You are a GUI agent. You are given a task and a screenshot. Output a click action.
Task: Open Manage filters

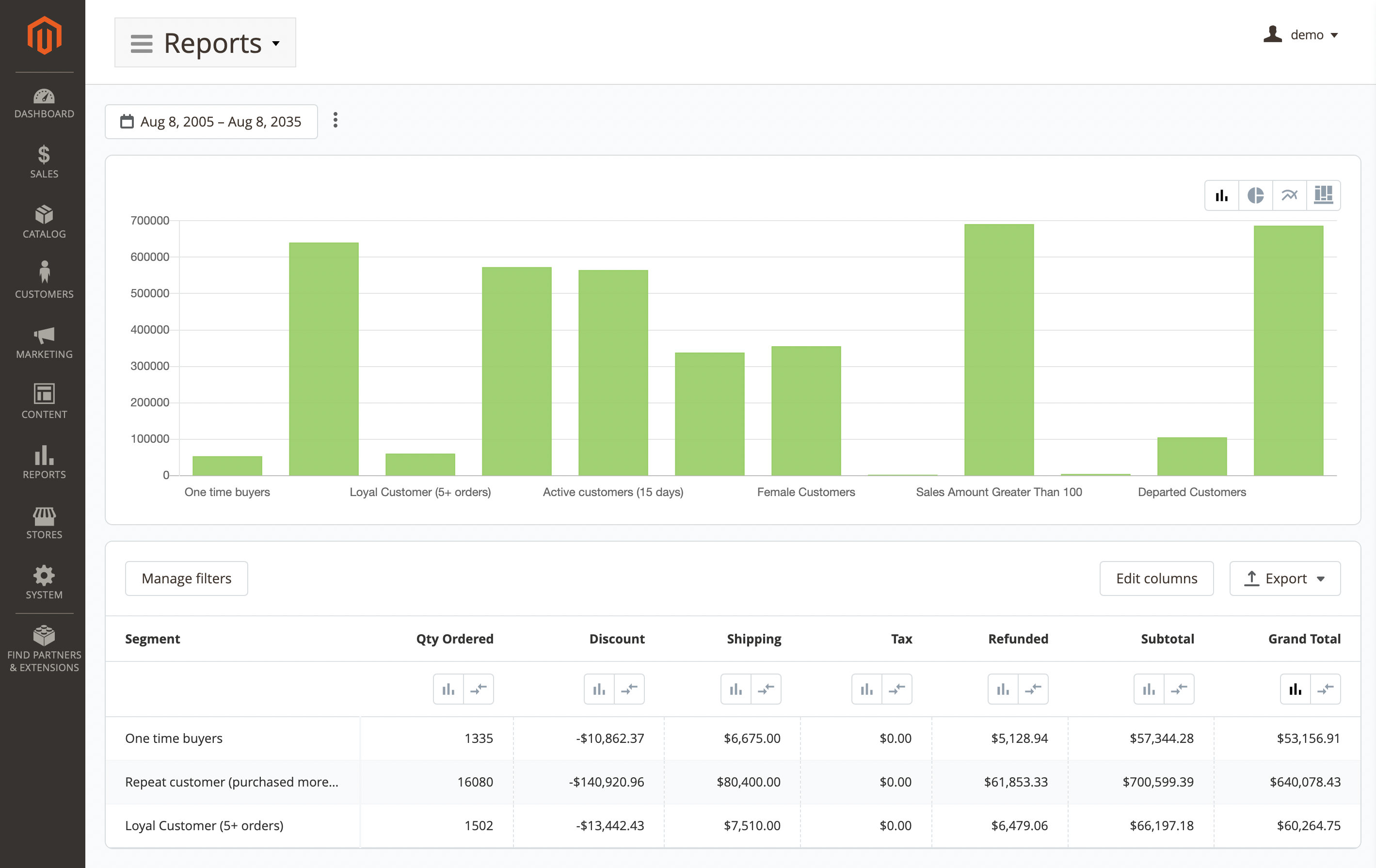(x=186, y=578)
